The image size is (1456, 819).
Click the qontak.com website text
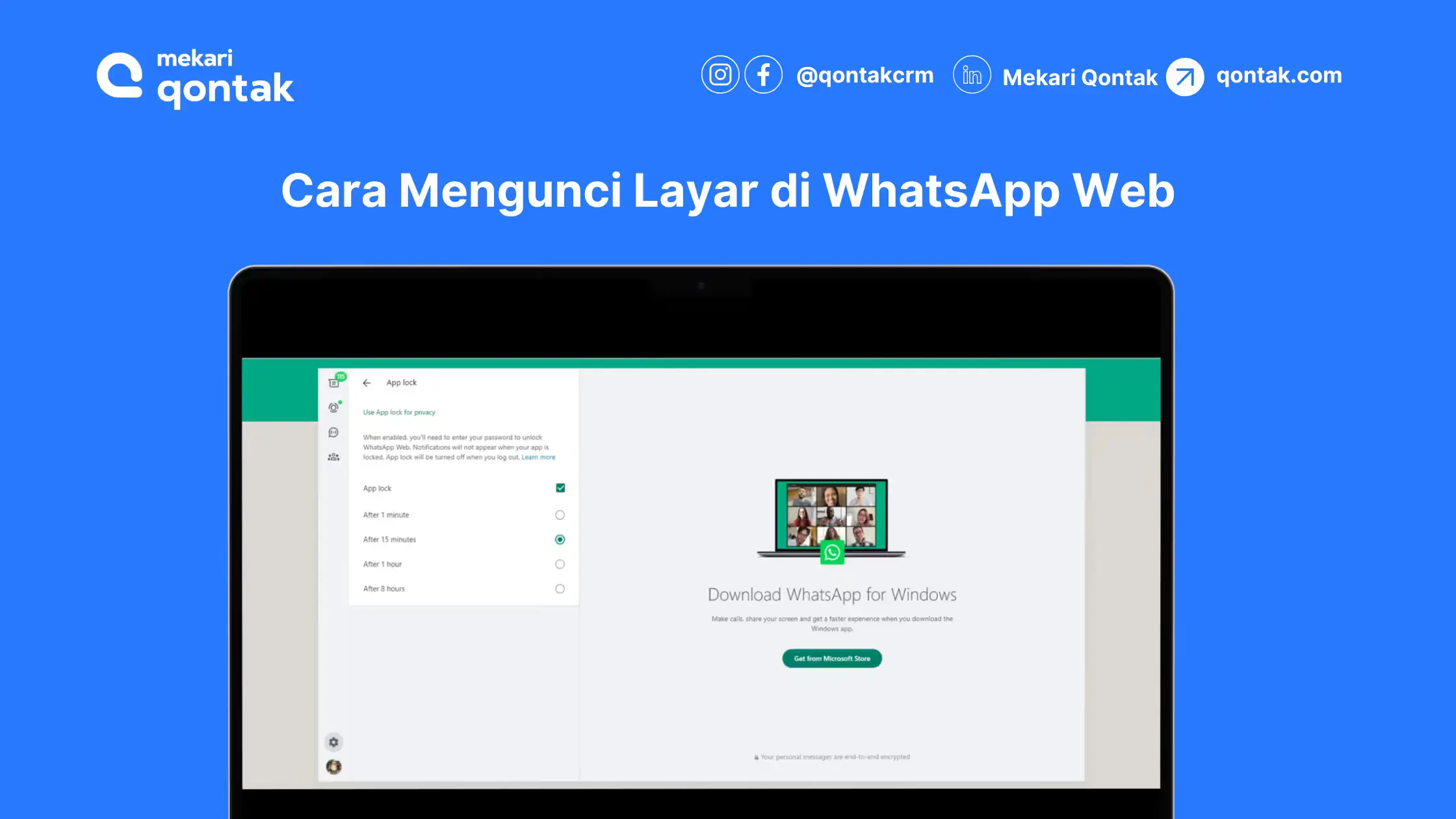1279,75
